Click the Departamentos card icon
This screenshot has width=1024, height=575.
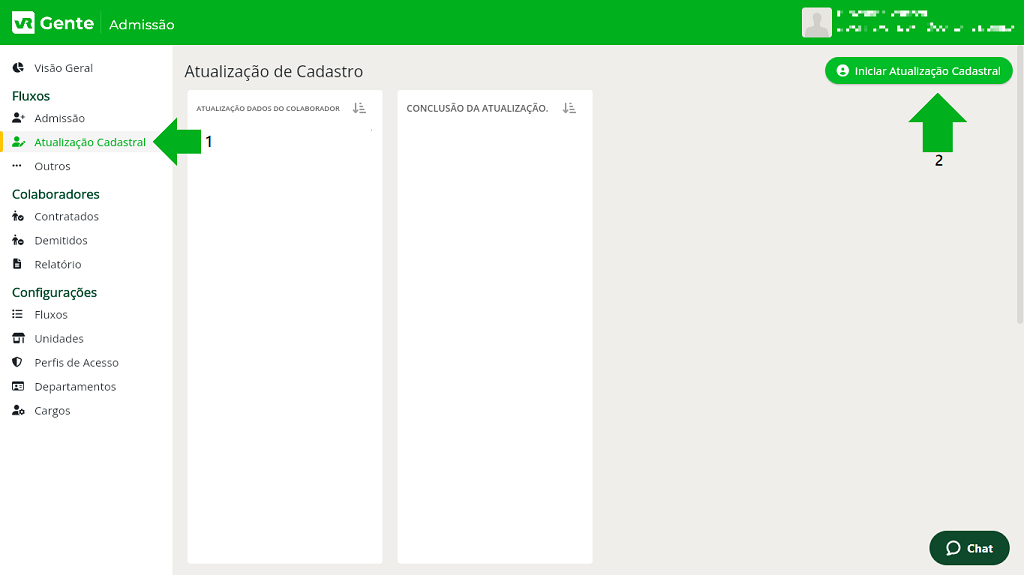point(17,386)
